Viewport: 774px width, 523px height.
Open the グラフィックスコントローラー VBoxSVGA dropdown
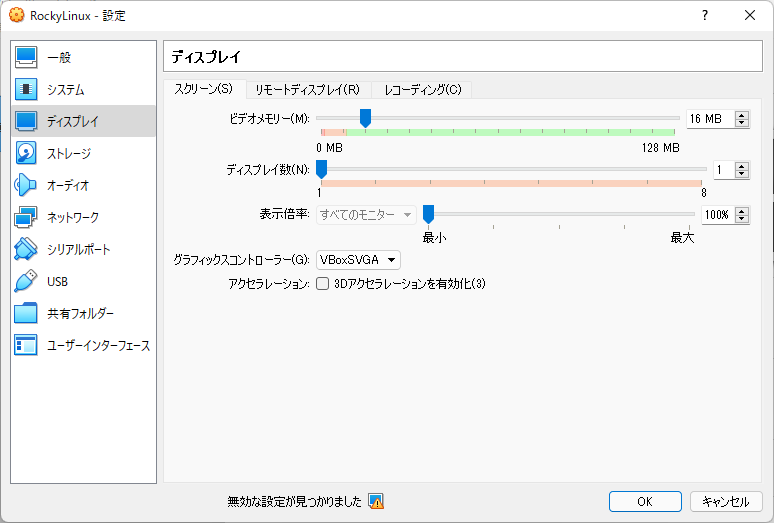point(358,260)
